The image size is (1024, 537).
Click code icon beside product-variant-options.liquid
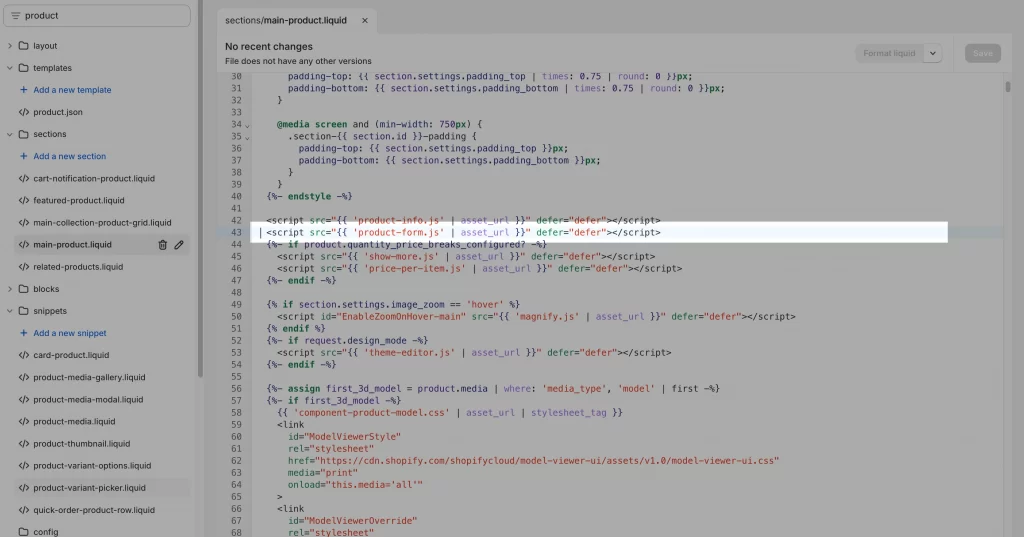24,466
